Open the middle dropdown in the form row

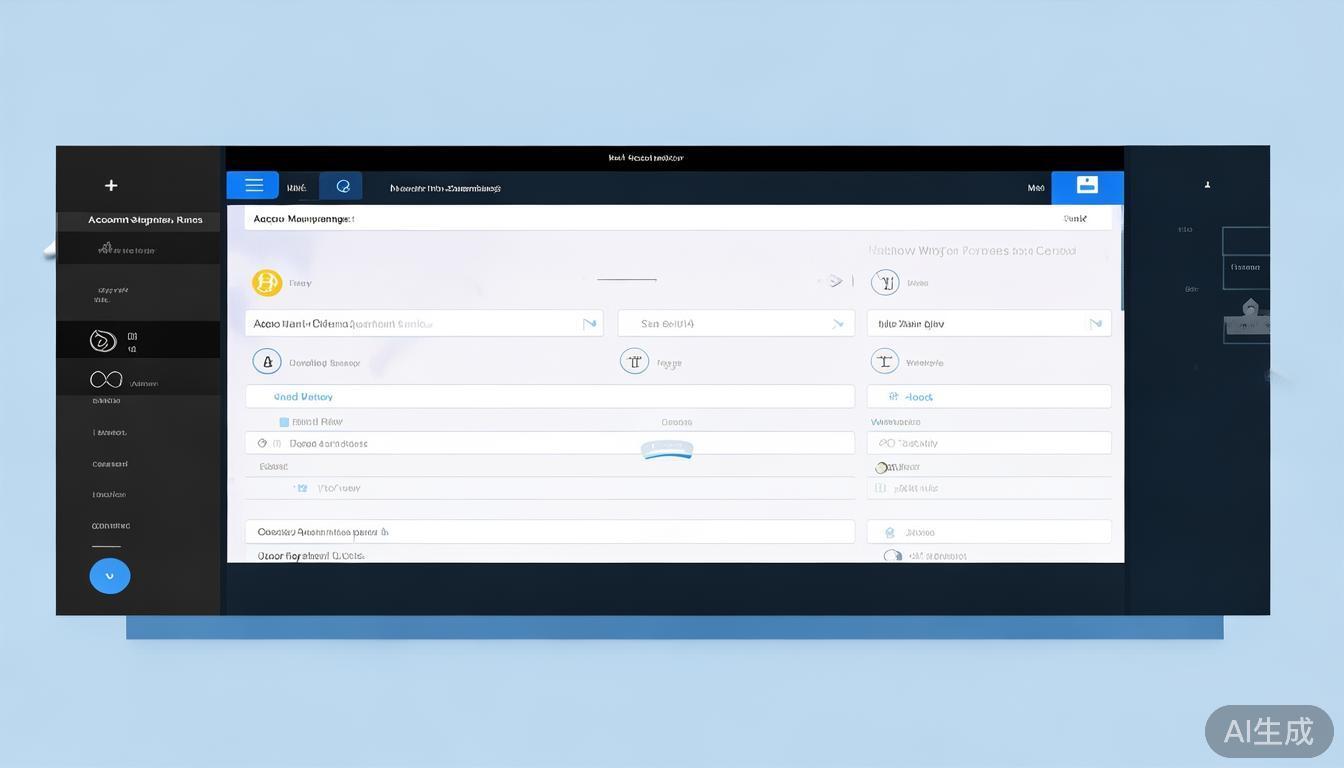pyautogui.click(x=837, y=323)
